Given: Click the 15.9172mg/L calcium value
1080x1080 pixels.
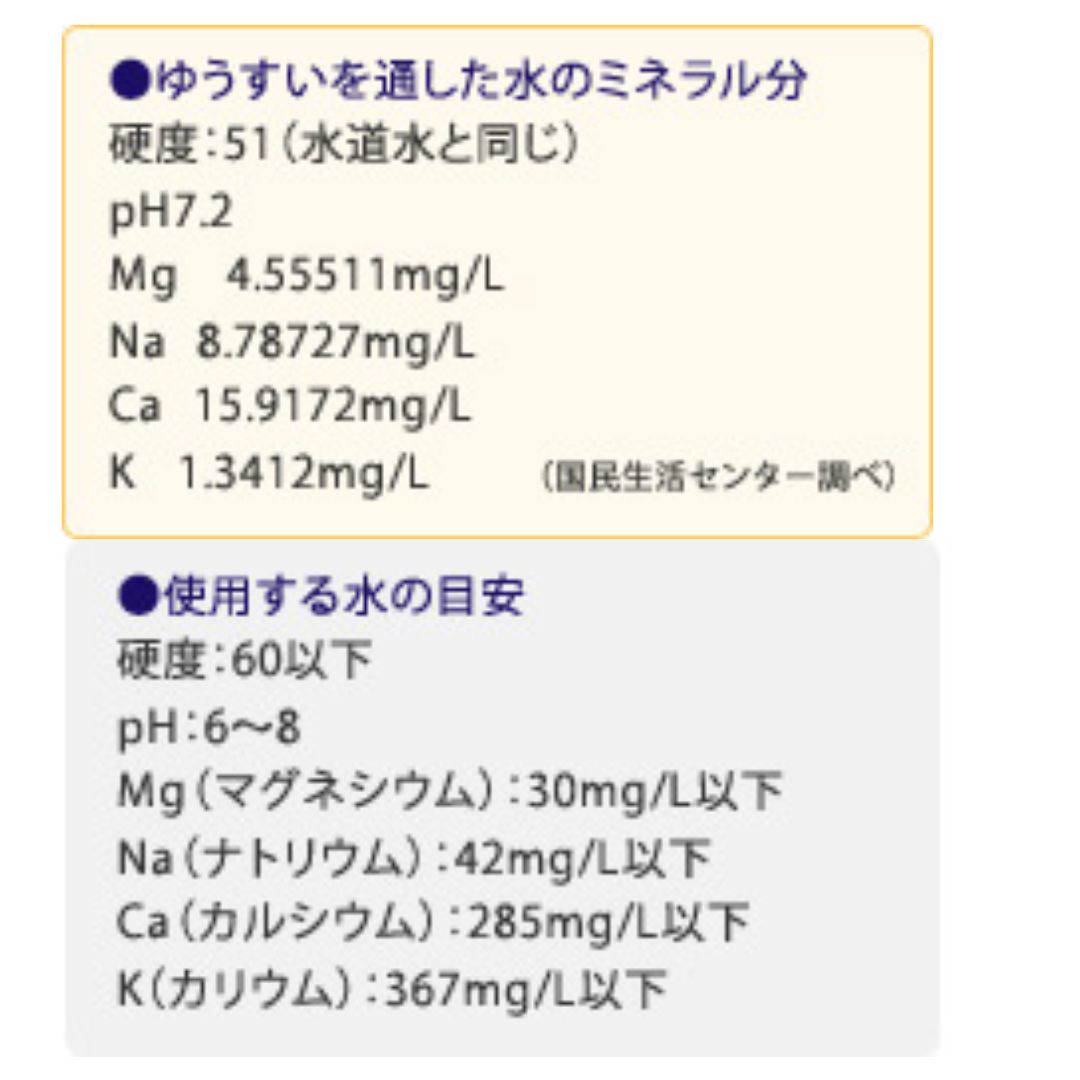Looking at the screenshot, I should point(333,408).
